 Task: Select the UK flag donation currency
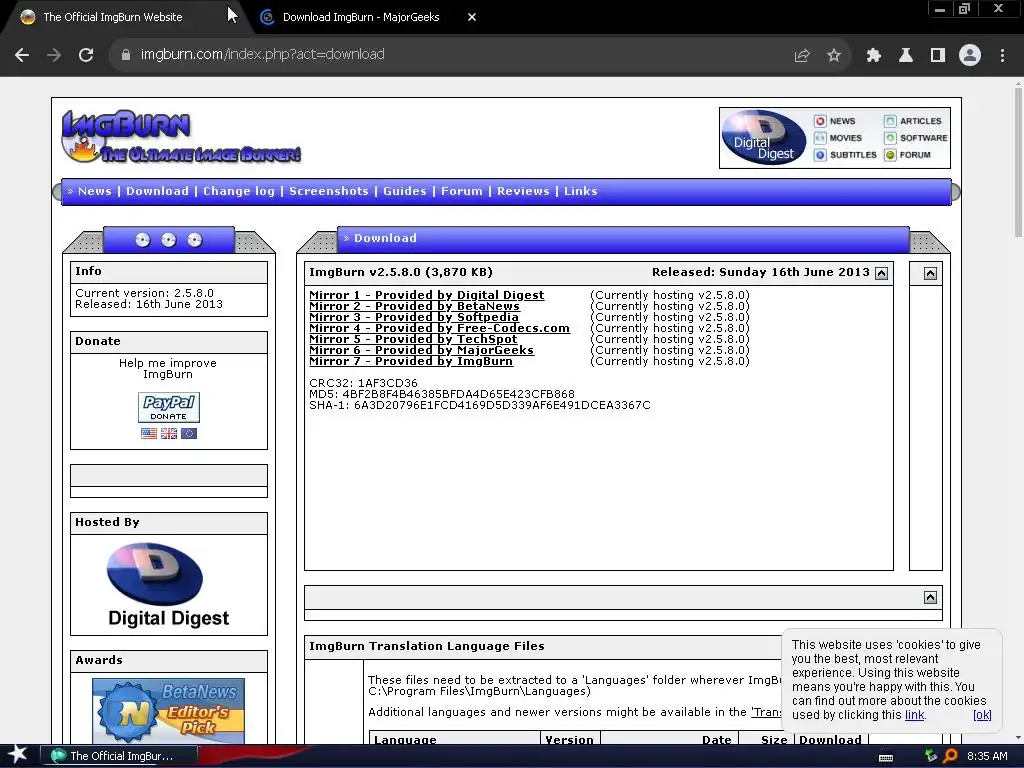pyautogui.click(x=168, y=433)
